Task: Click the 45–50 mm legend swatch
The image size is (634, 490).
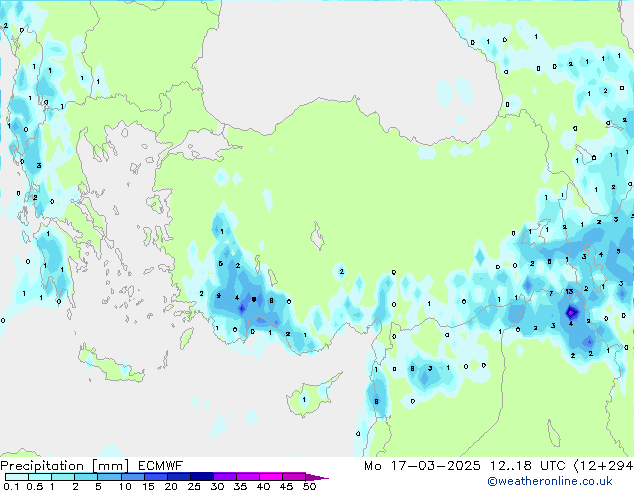Action: click(294, 477)
